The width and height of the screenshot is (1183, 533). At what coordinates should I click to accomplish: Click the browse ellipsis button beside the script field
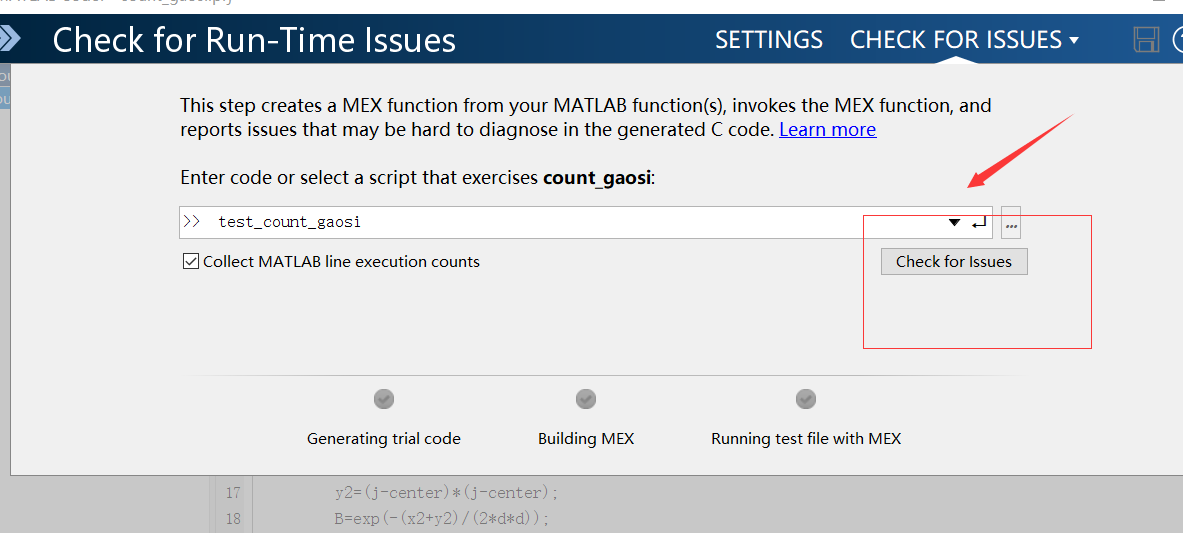click(x=1011, y=224)
